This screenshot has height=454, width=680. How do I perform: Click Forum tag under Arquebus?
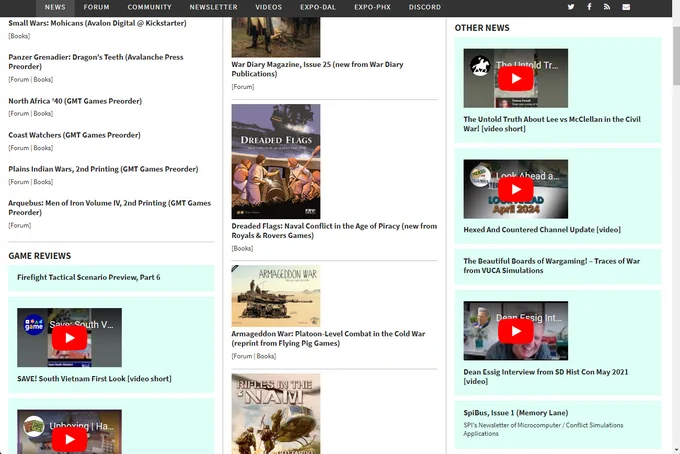click(20, 225)
